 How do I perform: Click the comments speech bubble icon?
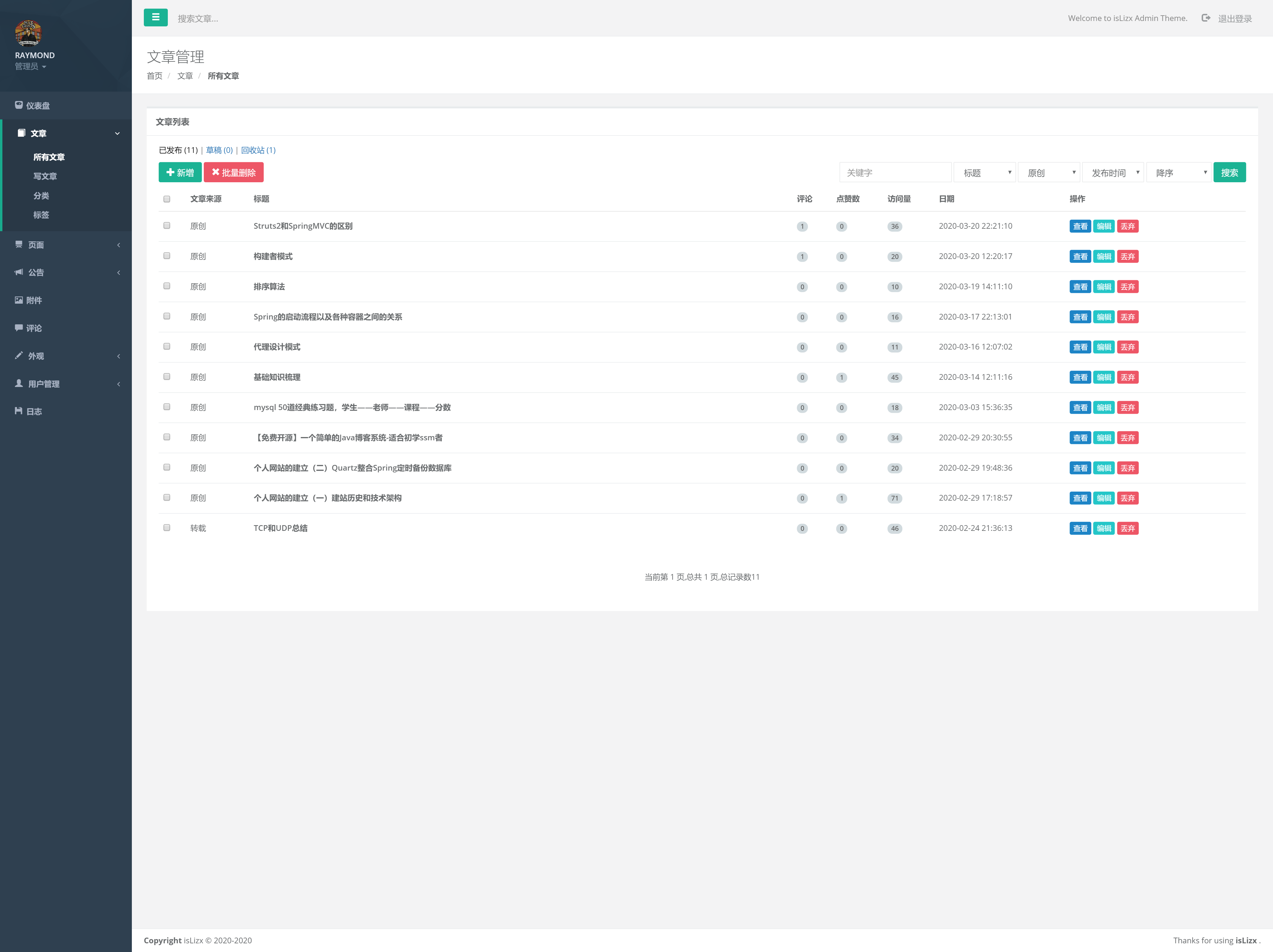click(x=19, y=328)
